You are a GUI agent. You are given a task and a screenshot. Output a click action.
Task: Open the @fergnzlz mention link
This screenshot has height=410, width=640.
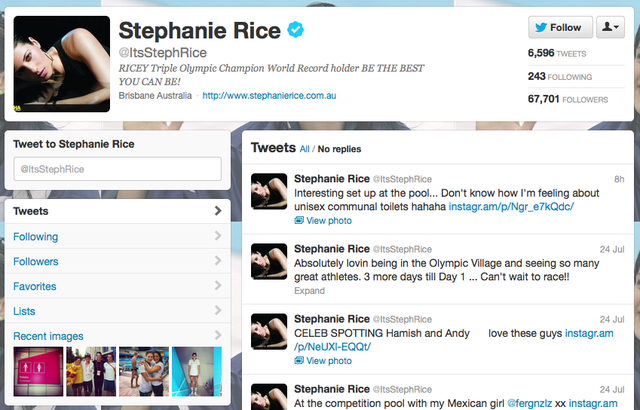529,403
